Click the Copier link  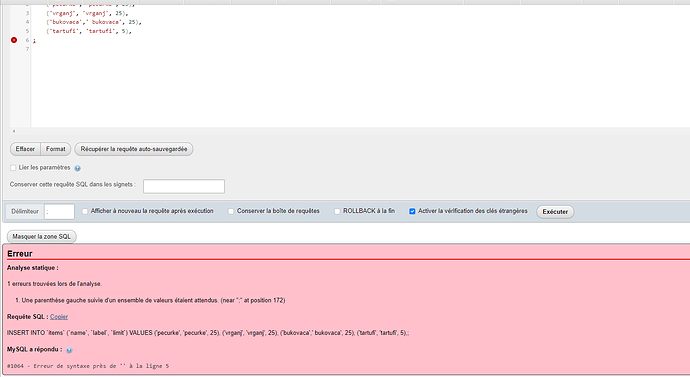pyautogui.click(x=59, y=317)
